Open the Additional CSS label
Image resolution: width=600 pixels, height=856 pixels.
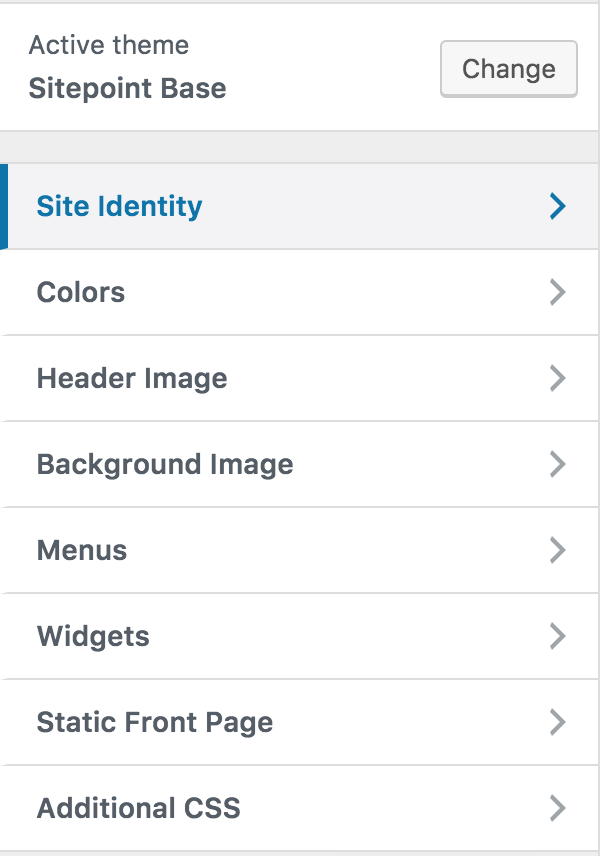pyautogui.click(x=139, y=809)
